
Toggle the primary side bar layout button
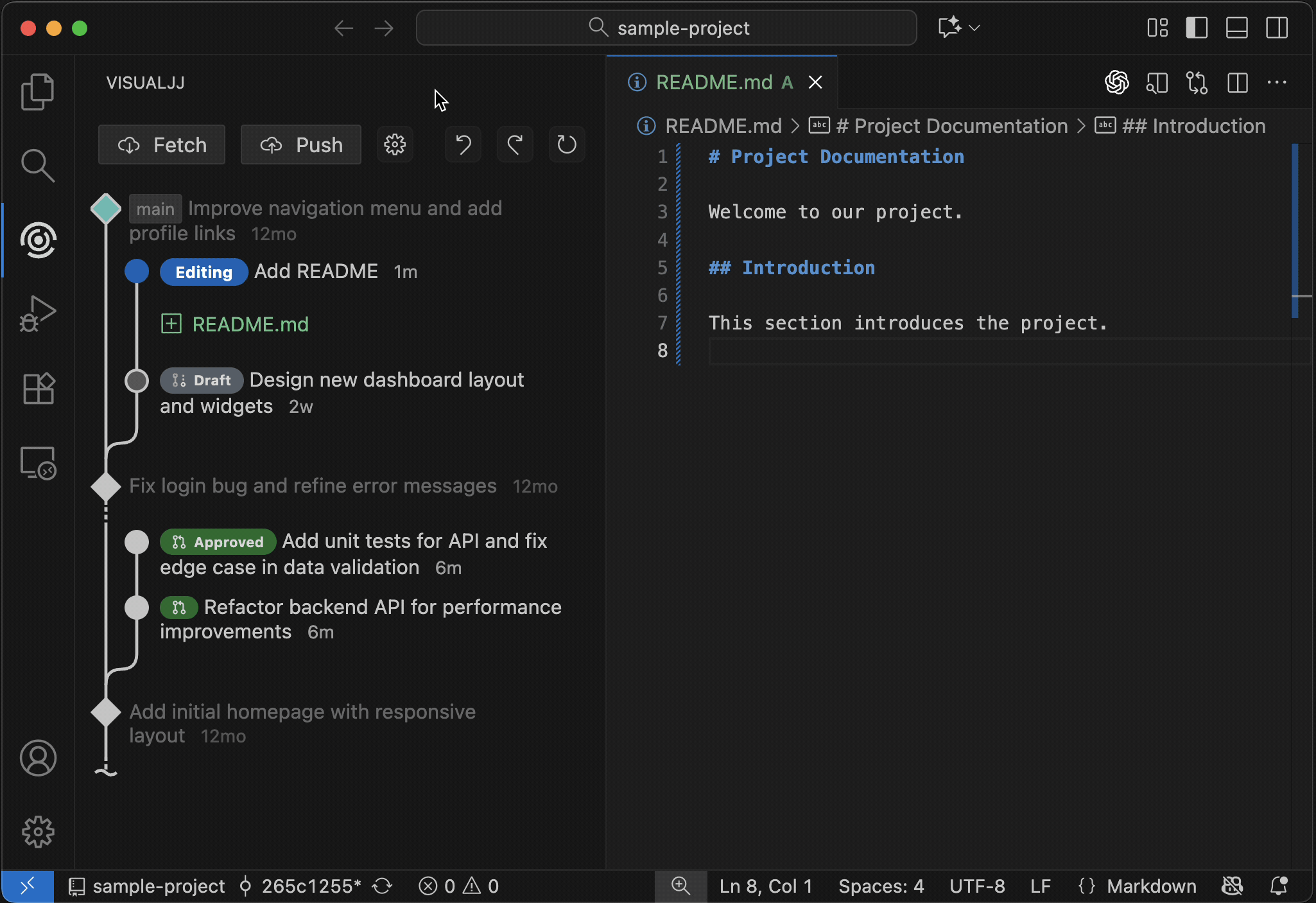(x=1197, y=28)
